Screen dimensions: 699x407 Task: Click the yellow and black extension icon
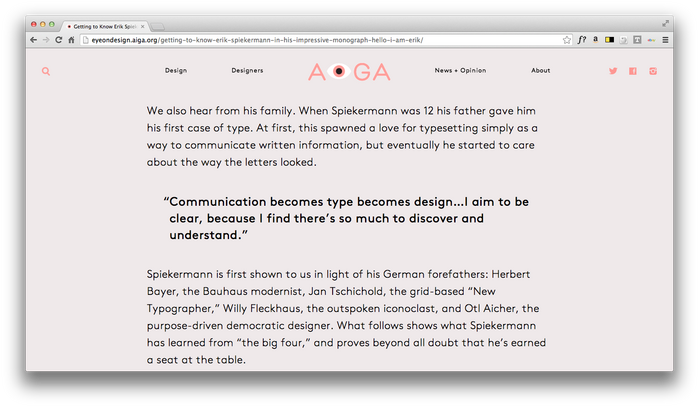click(x=609, y=40)
